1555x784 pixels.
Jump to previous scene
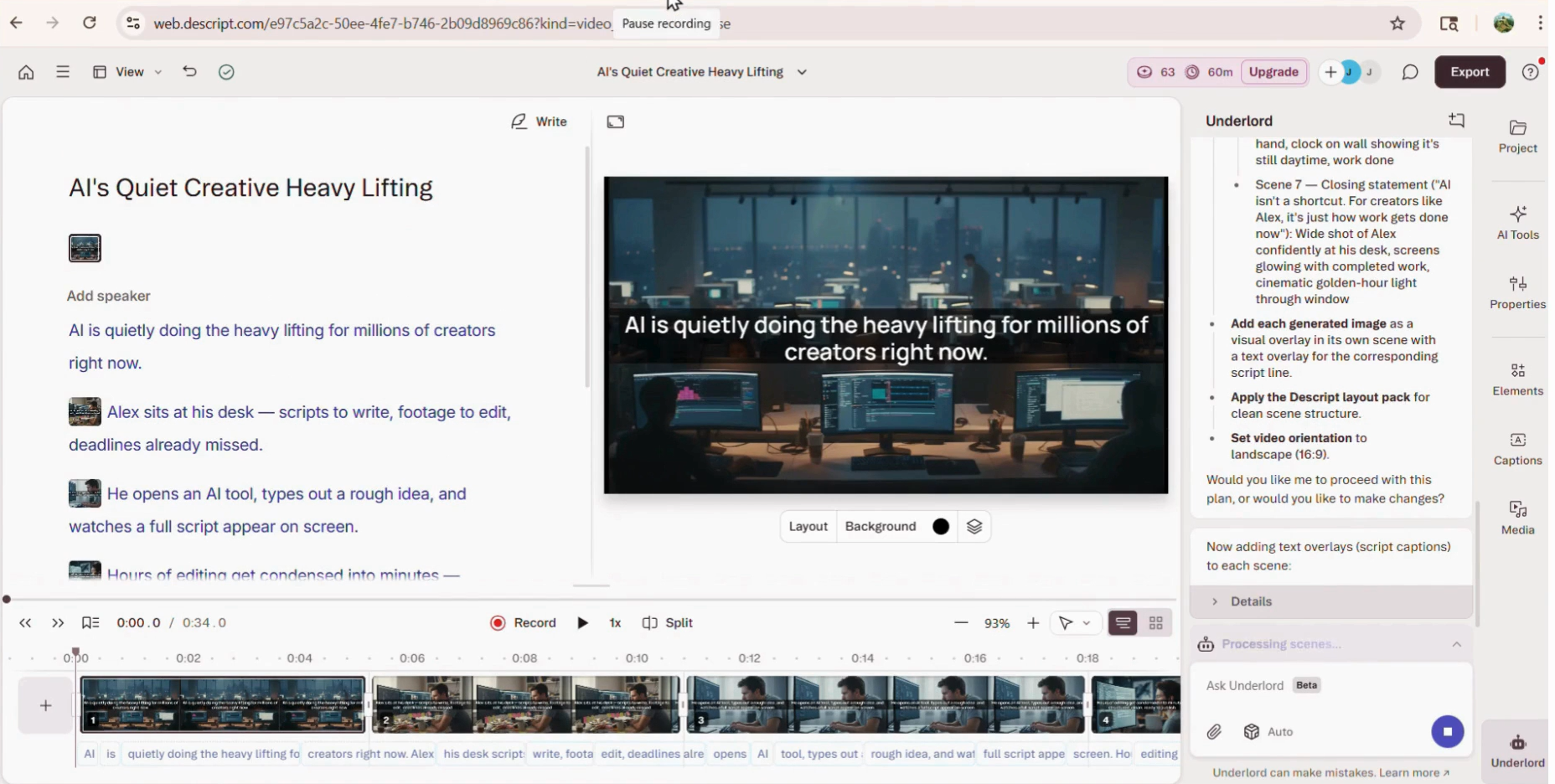25,623
